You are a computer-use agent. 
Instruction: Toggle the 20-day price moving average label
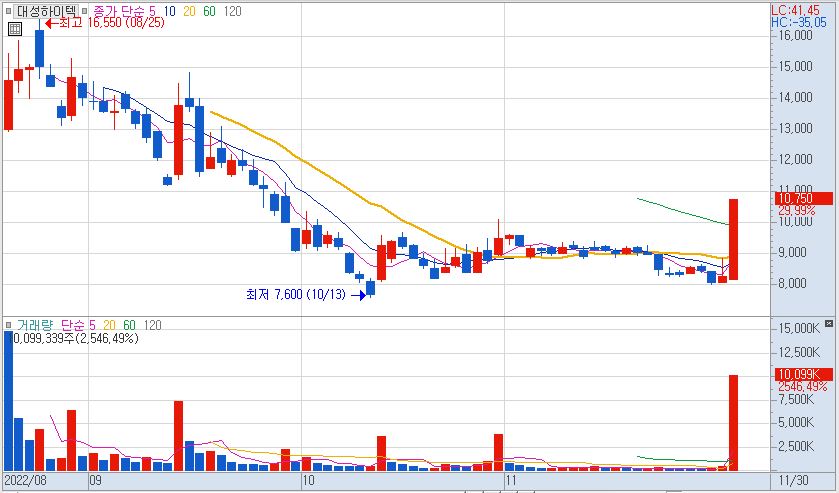click(189, 11)
